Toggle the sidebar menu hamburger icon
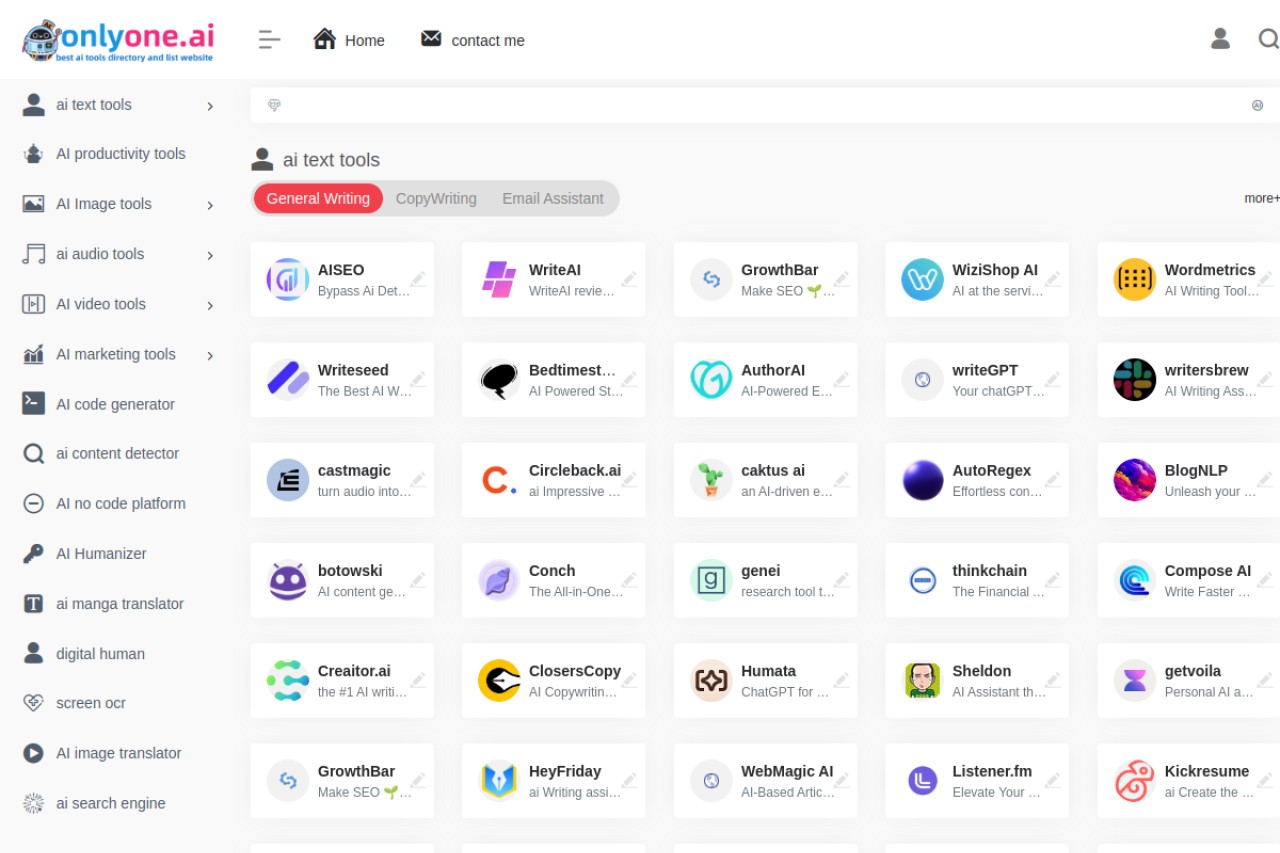 (269, 40)
